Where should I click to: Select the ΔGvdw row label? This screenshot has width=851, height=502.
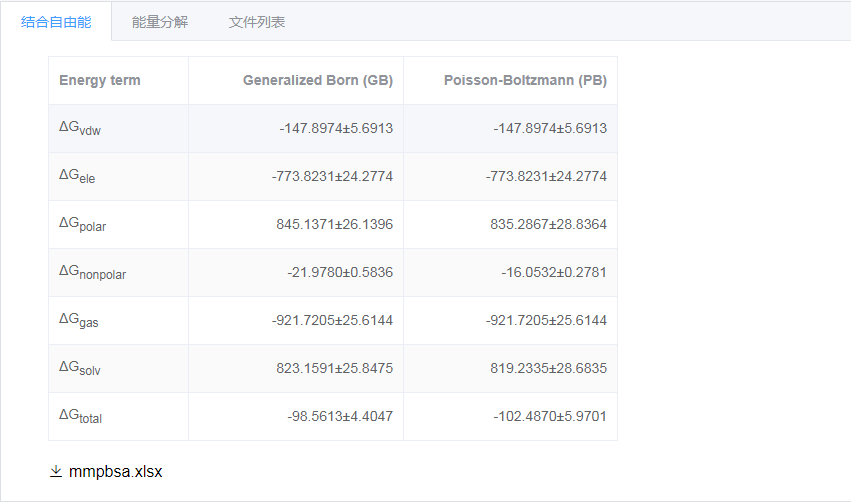(x=80, y=129)
